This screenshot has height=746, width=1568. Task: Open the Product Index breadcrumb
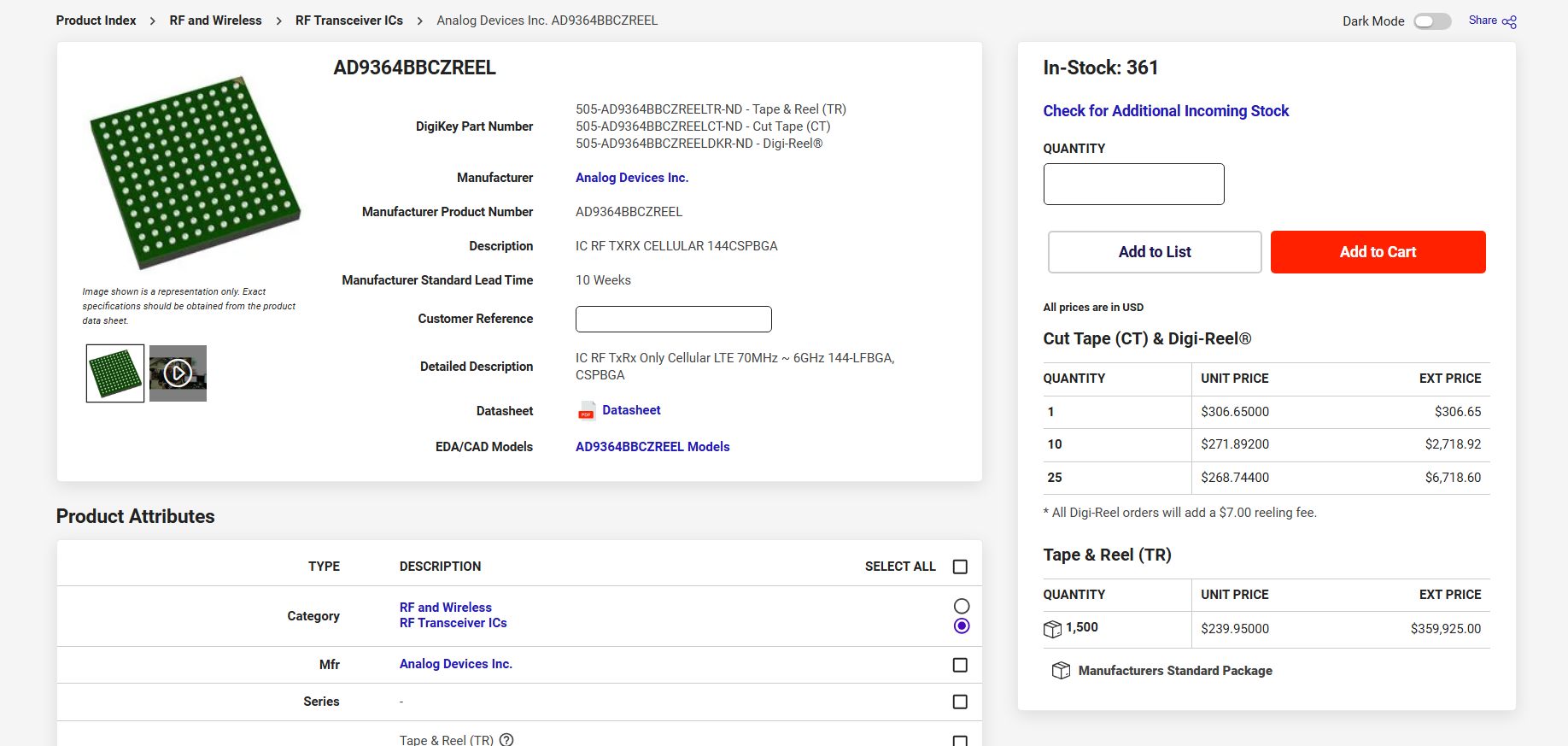(x=96, y=21)
